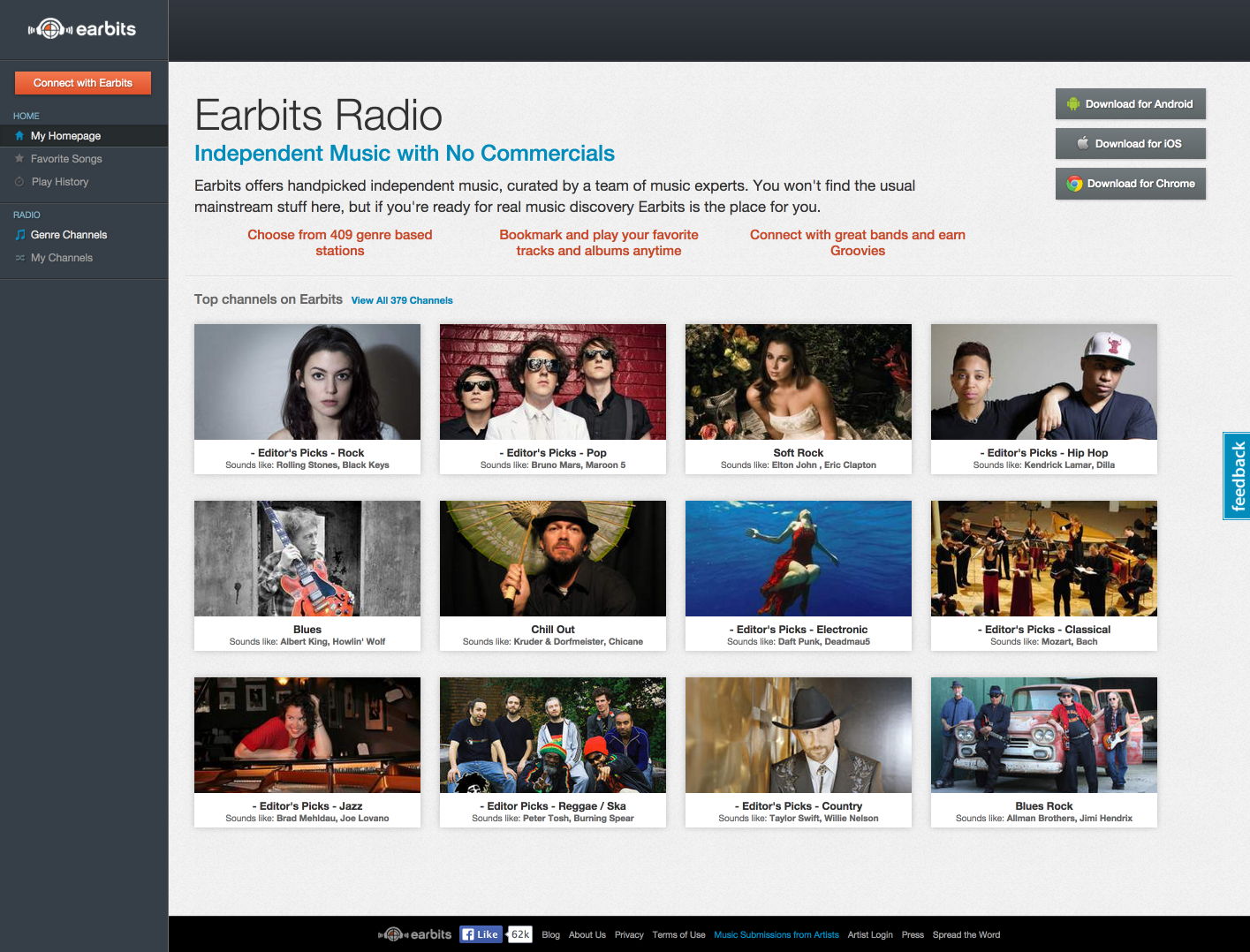Click the Facebook Like button in footer
Image resolution: width=1250 pixels, height=952 pixels.
point(481,934)
